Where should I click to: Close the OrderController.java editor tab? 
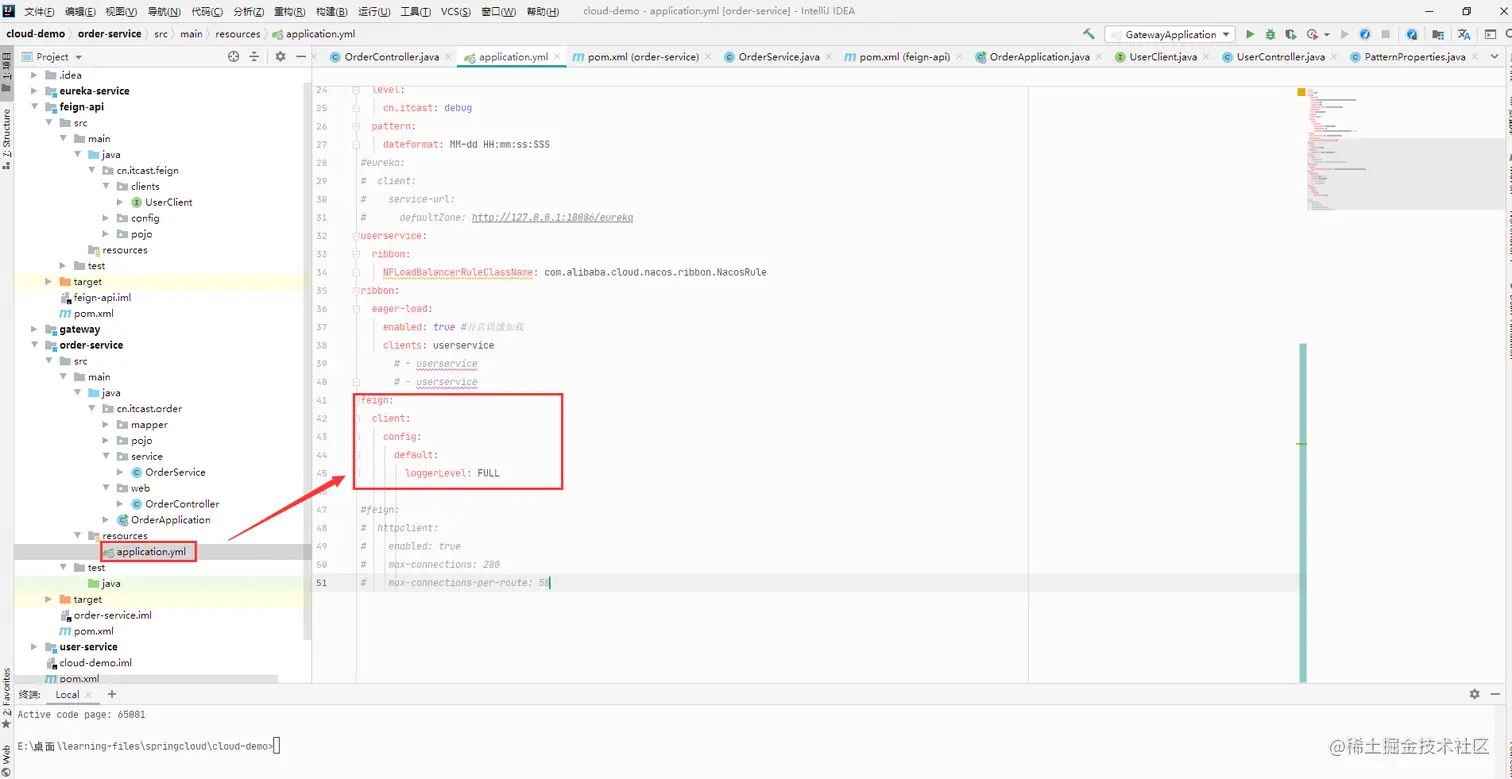pyautogui.click(x=447, y=57)
